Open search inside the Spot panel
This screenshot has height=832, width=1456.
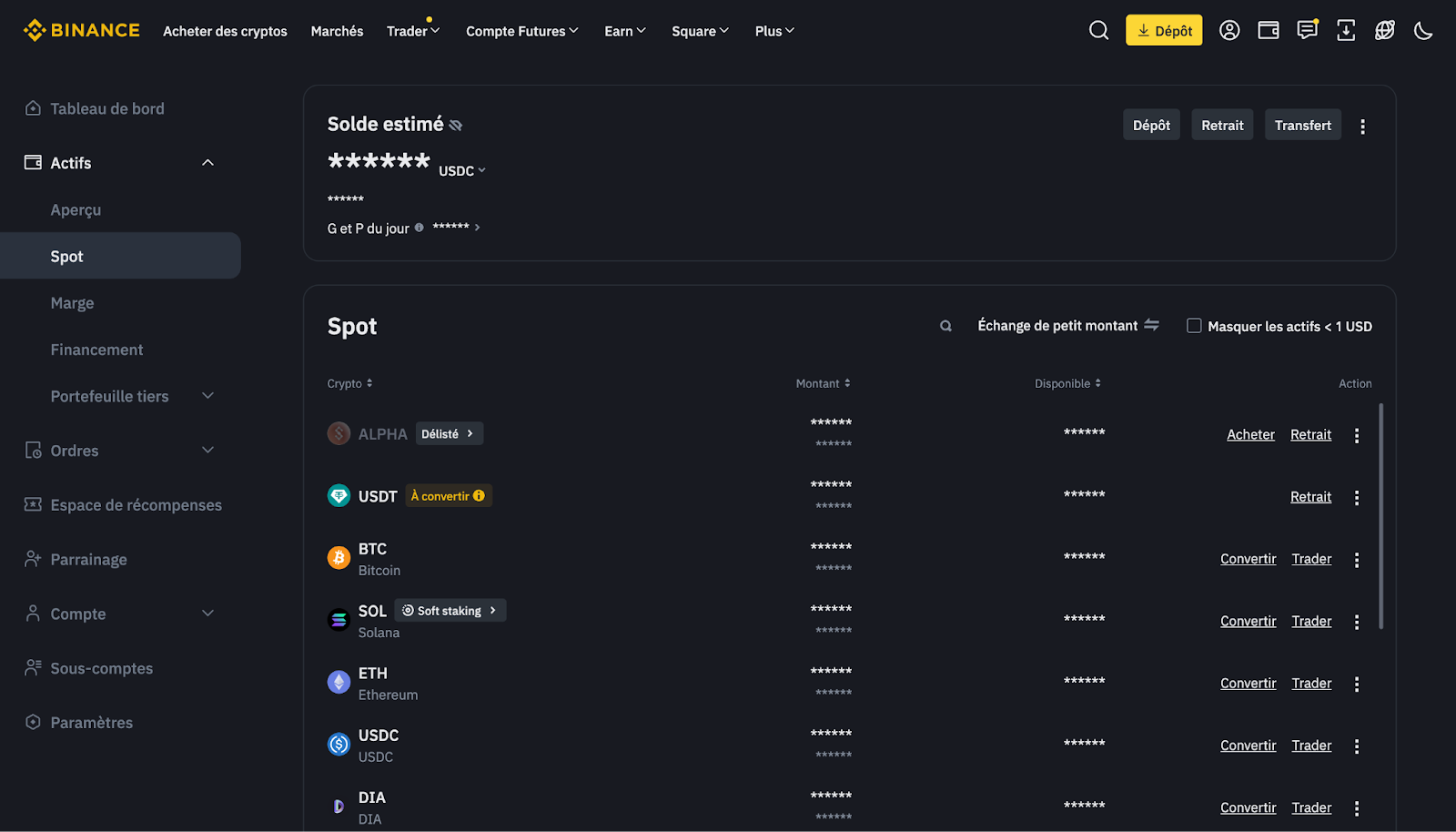(x=945, y=325)
